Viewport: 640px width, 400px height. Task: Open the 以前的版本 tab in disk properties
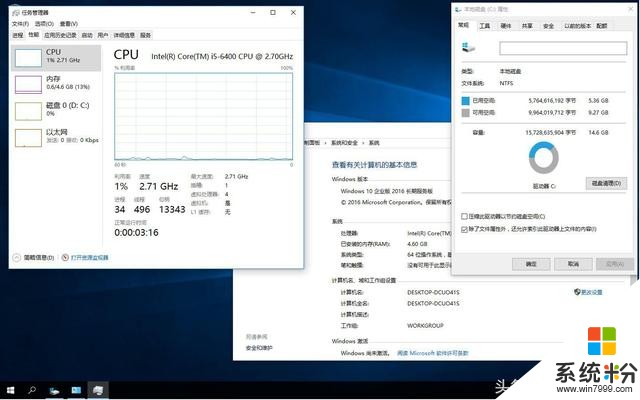pos(577,26)
